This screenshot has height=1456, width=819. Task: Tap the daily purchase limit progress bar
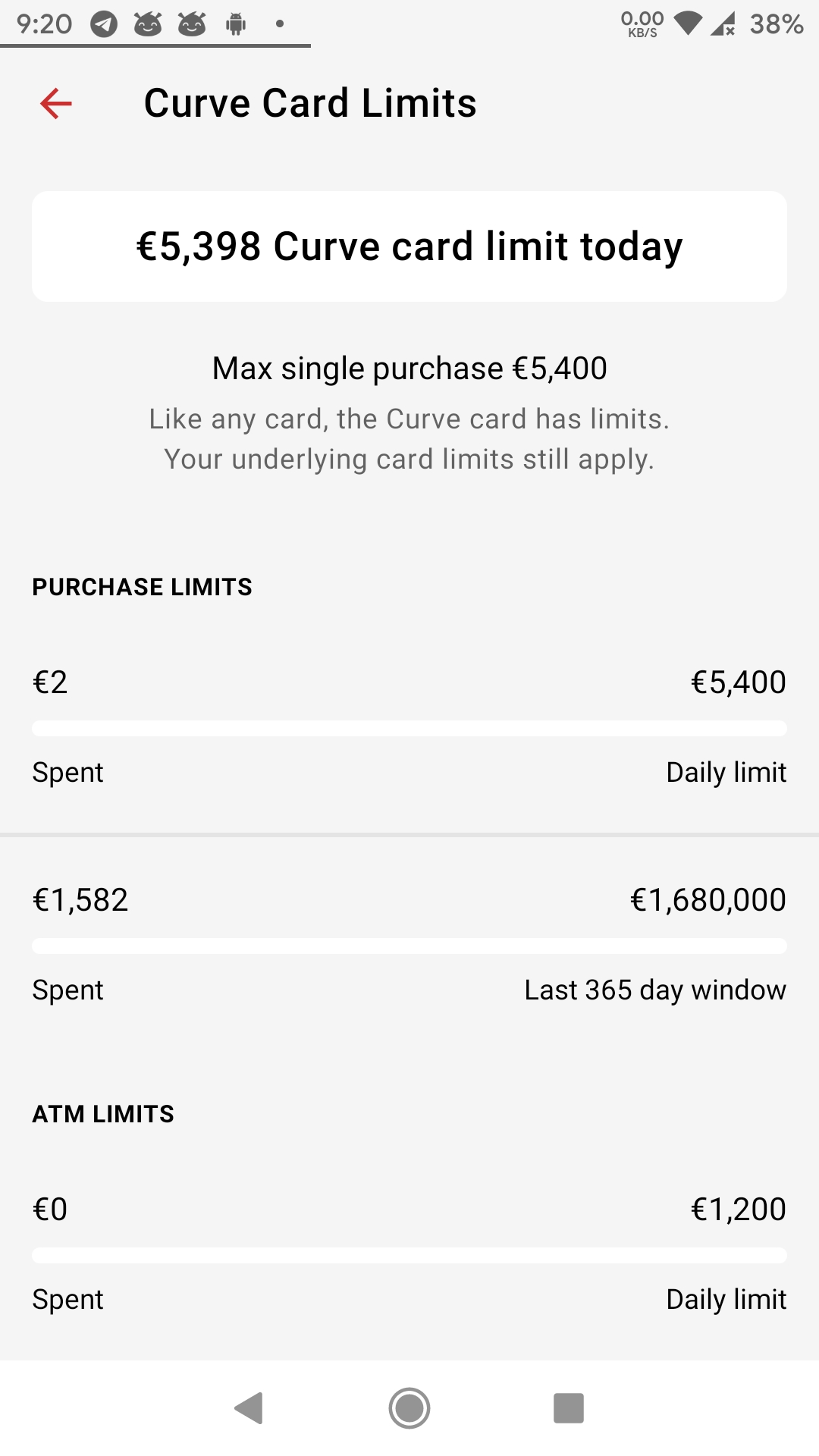coord(409,729)
